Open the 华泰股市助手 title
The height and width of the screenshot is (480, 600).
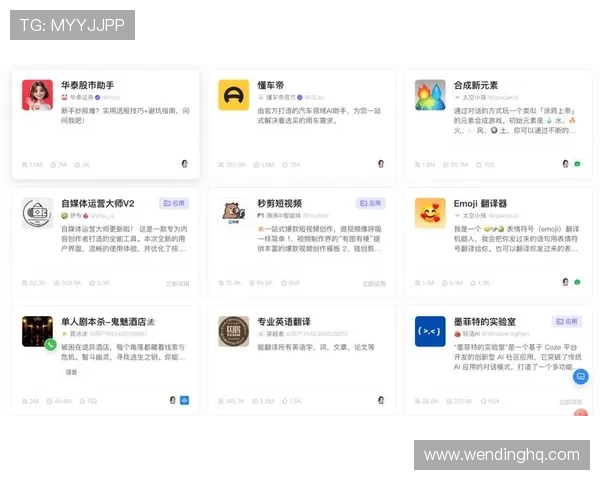(x=88, y=85)
